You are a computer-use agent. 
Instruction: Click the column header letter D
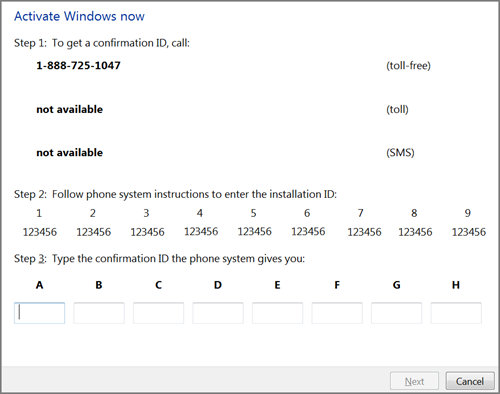[x=218, y=285]
